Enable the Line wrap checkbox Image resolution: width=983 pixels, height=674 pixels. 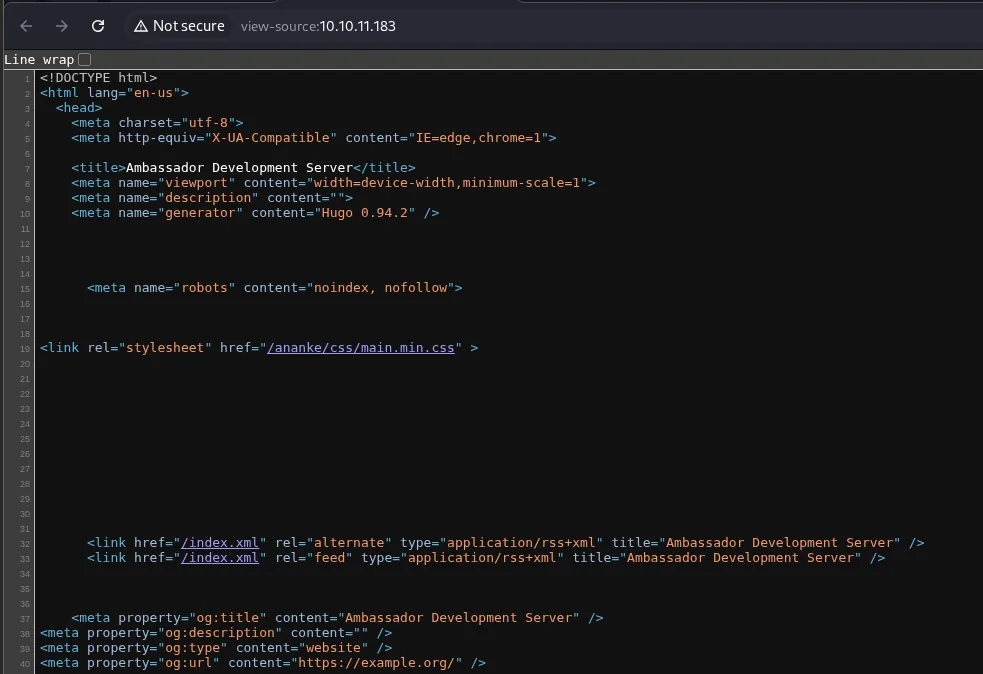pyautogui.click(x=85, y=60)
